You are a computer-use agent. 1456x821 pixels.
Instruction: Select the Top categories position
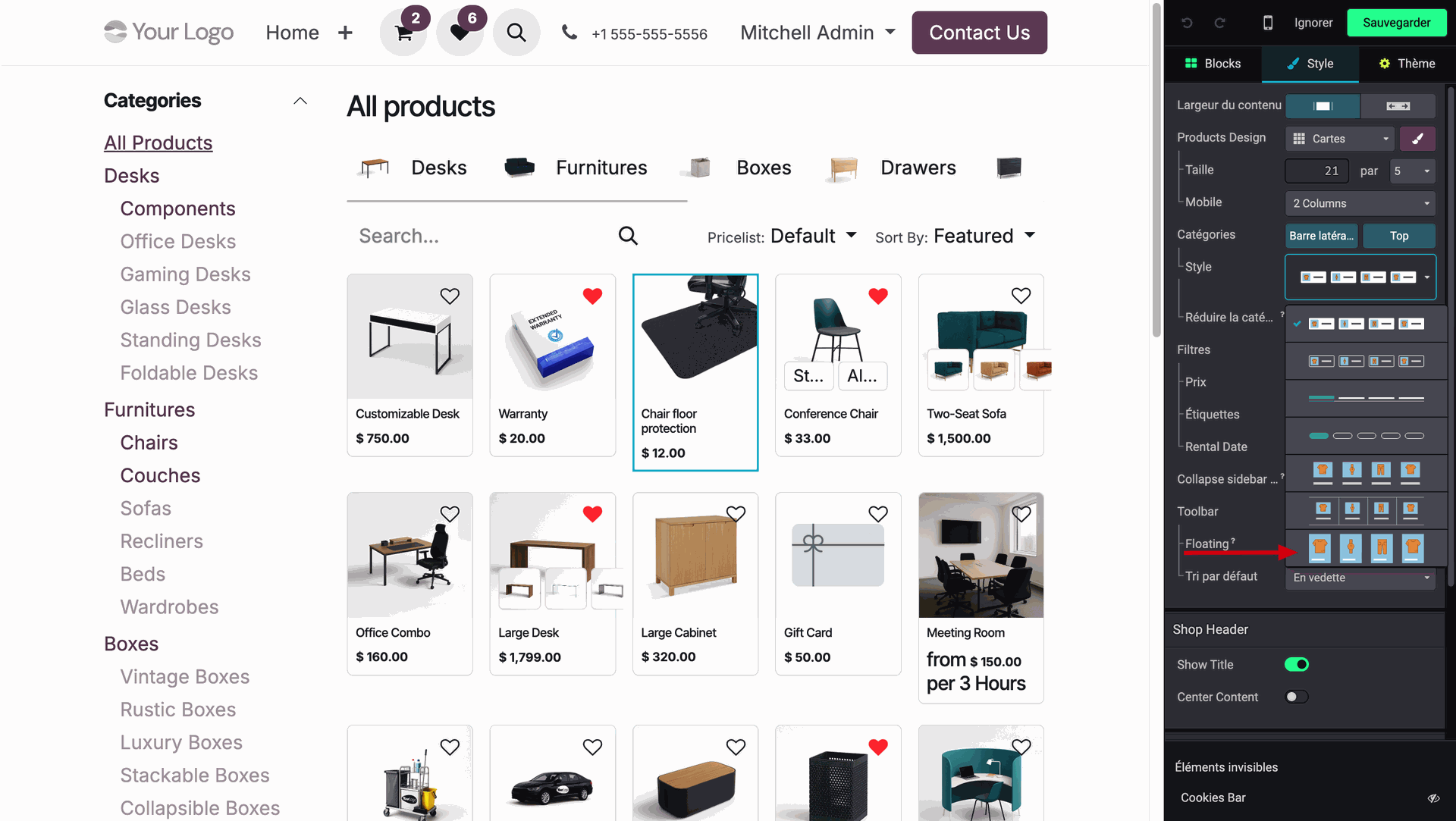pyautogui.click(x=1399, y=236)
